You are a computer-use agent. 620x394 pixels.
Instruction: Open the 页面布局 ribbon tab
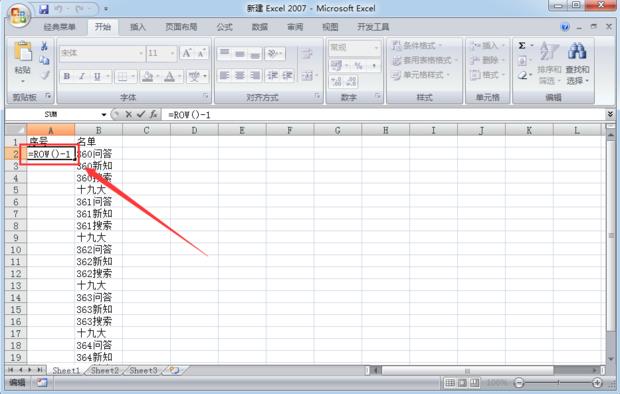click(x=181, y=27)
